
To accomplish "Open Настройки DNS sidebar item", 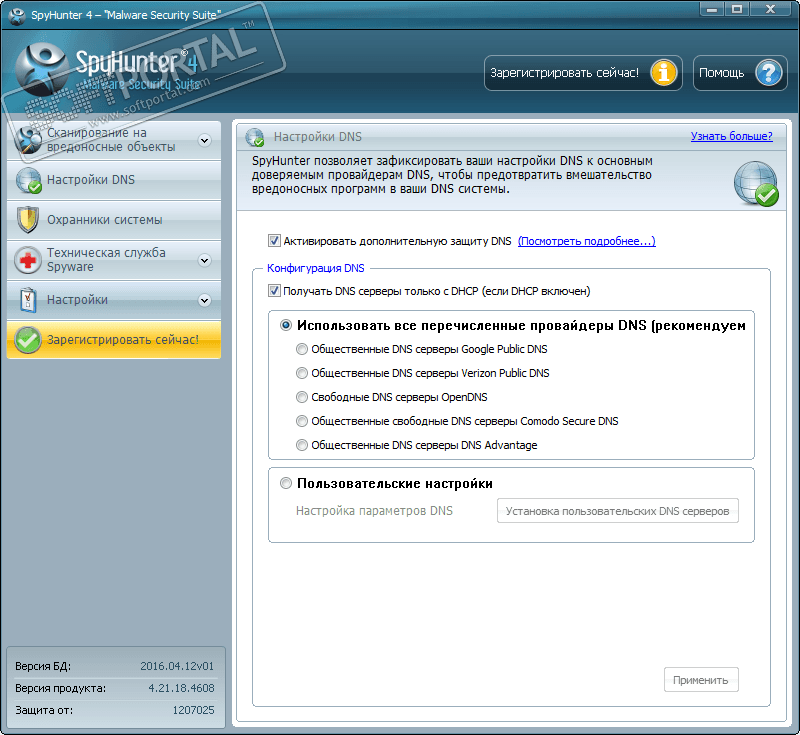I will [x=114, y=180].
